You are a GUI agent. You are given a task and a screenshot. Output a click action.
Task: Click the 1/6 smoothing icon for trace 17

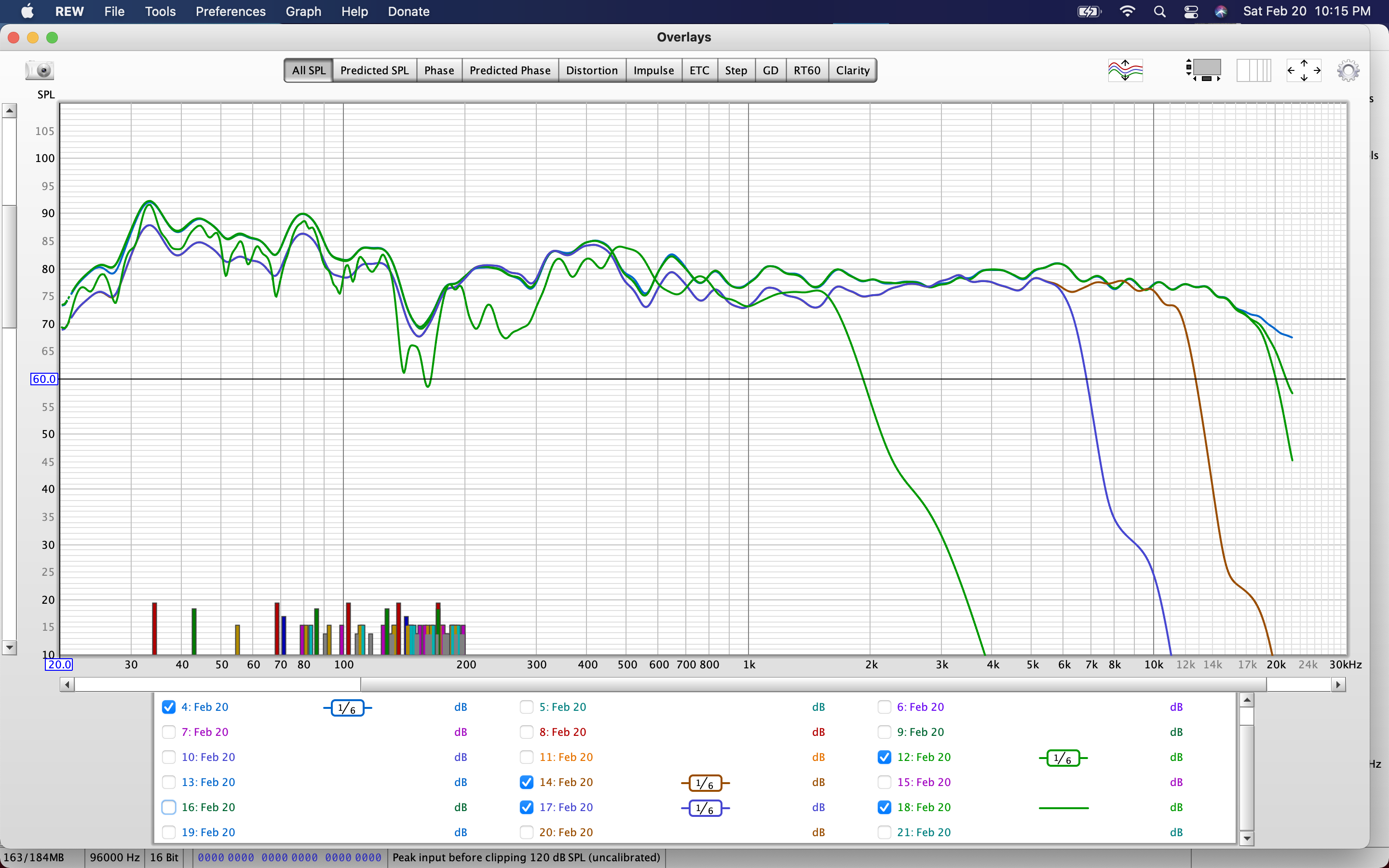click(706, 808)
